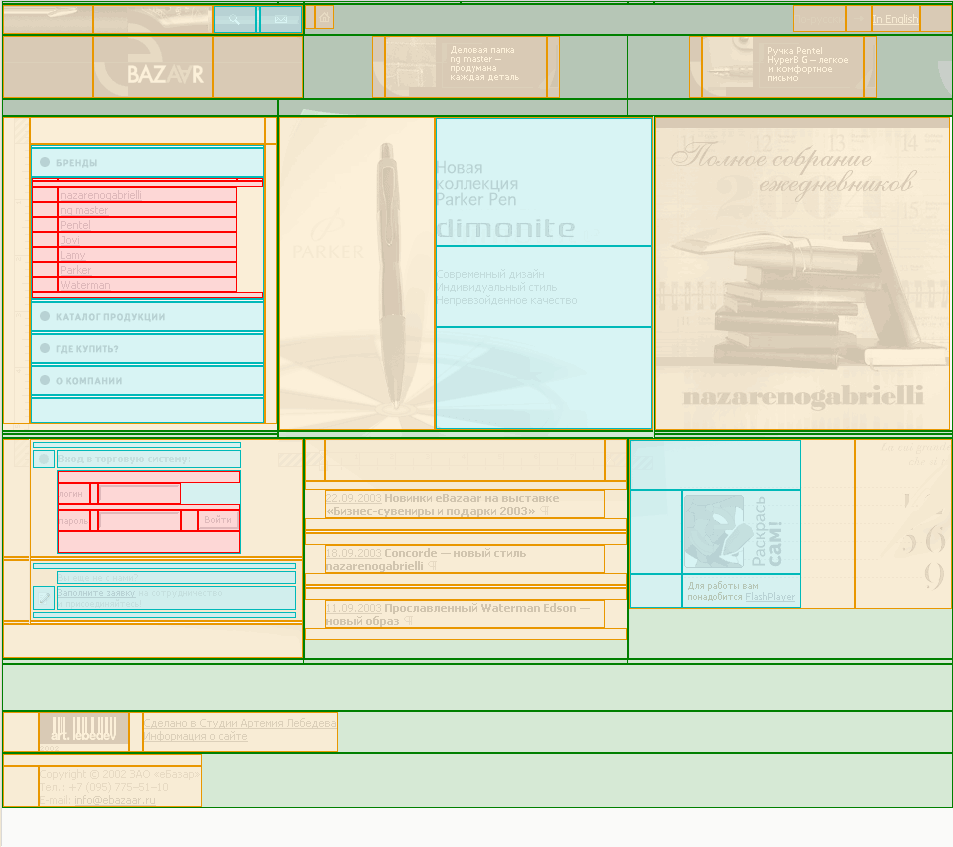Open the Parker pen picture banner
The width and height of the screenshot is (953, 847).
pyautogui.click(x=357, y=273)
